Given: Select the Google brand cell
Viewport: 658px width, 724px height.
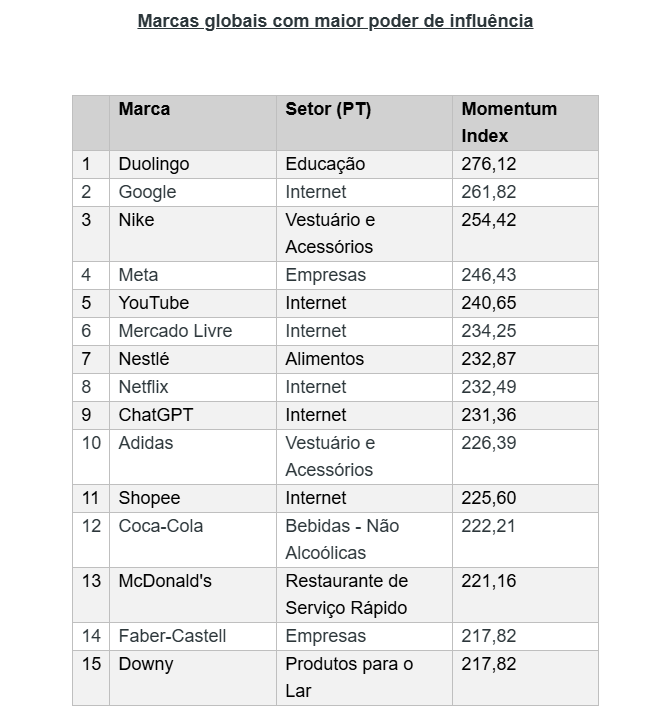Looking at the screenshot, I should tap(147, 192).
